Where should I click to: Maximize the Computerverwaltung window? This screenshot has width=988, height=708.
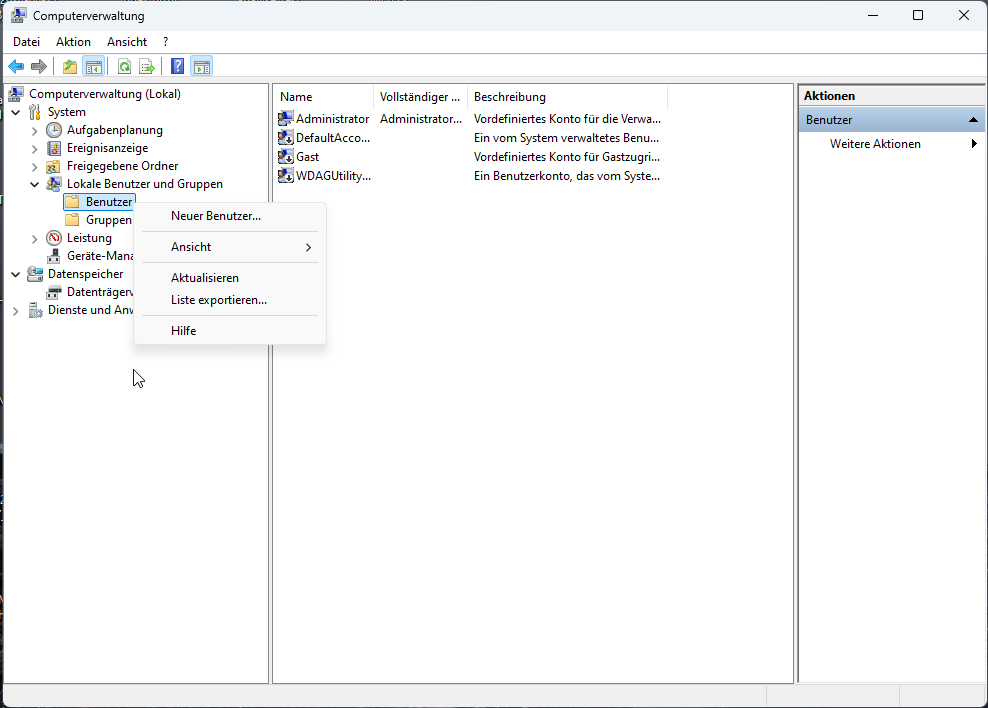[x=918, y=15]
